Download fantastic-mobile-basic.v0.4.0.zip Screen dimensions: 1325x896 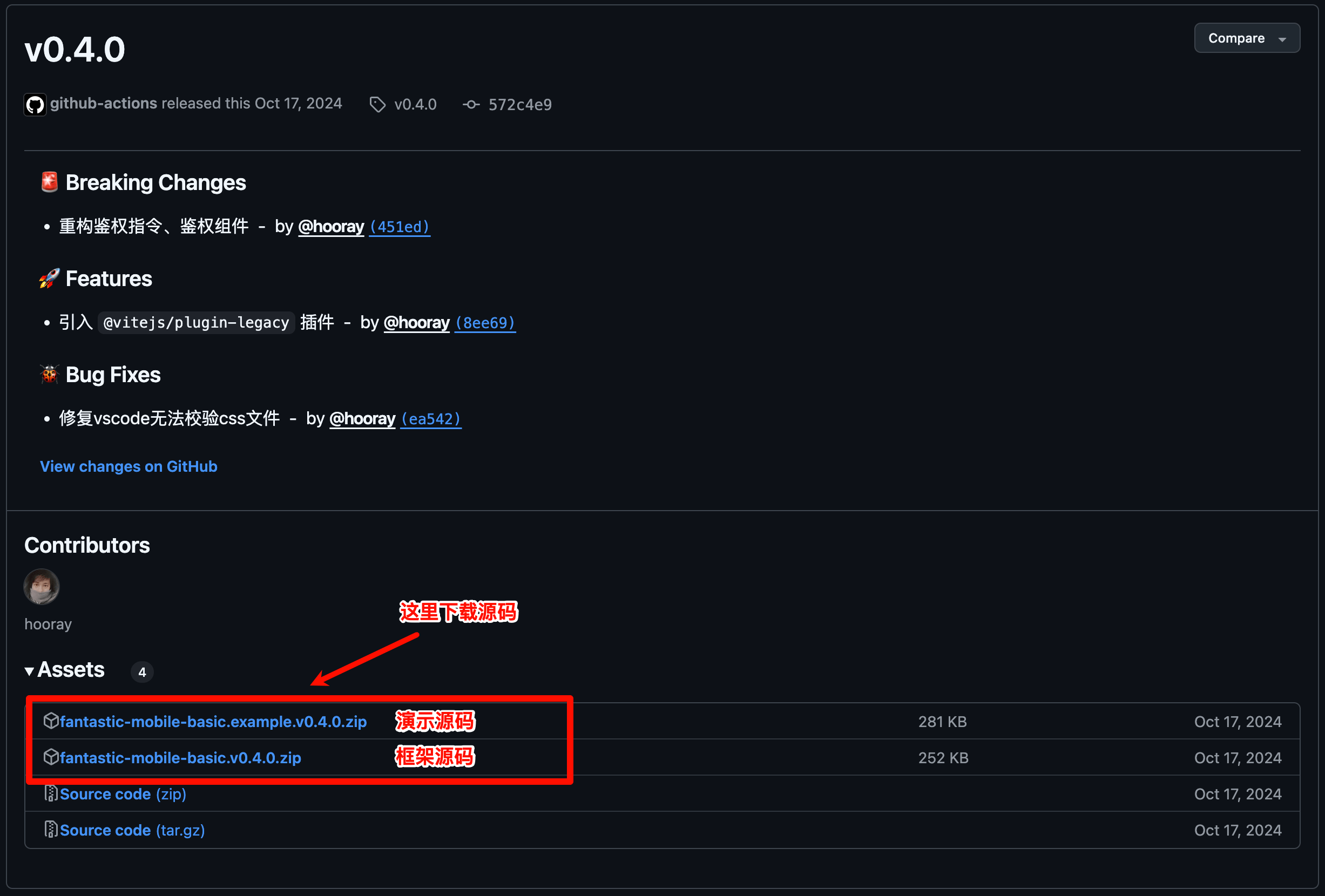point(180,757)
